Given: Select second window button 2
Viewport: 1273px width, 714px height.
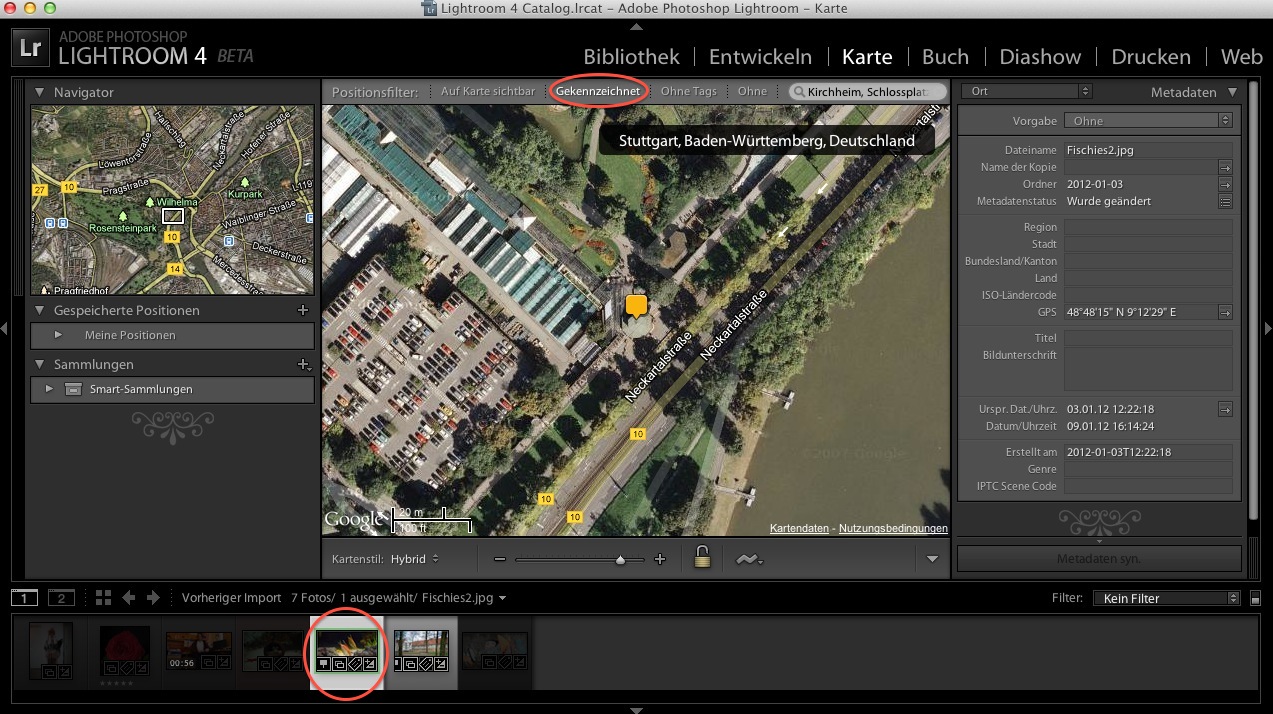Looking at the screenshot, I should point(61,598).
